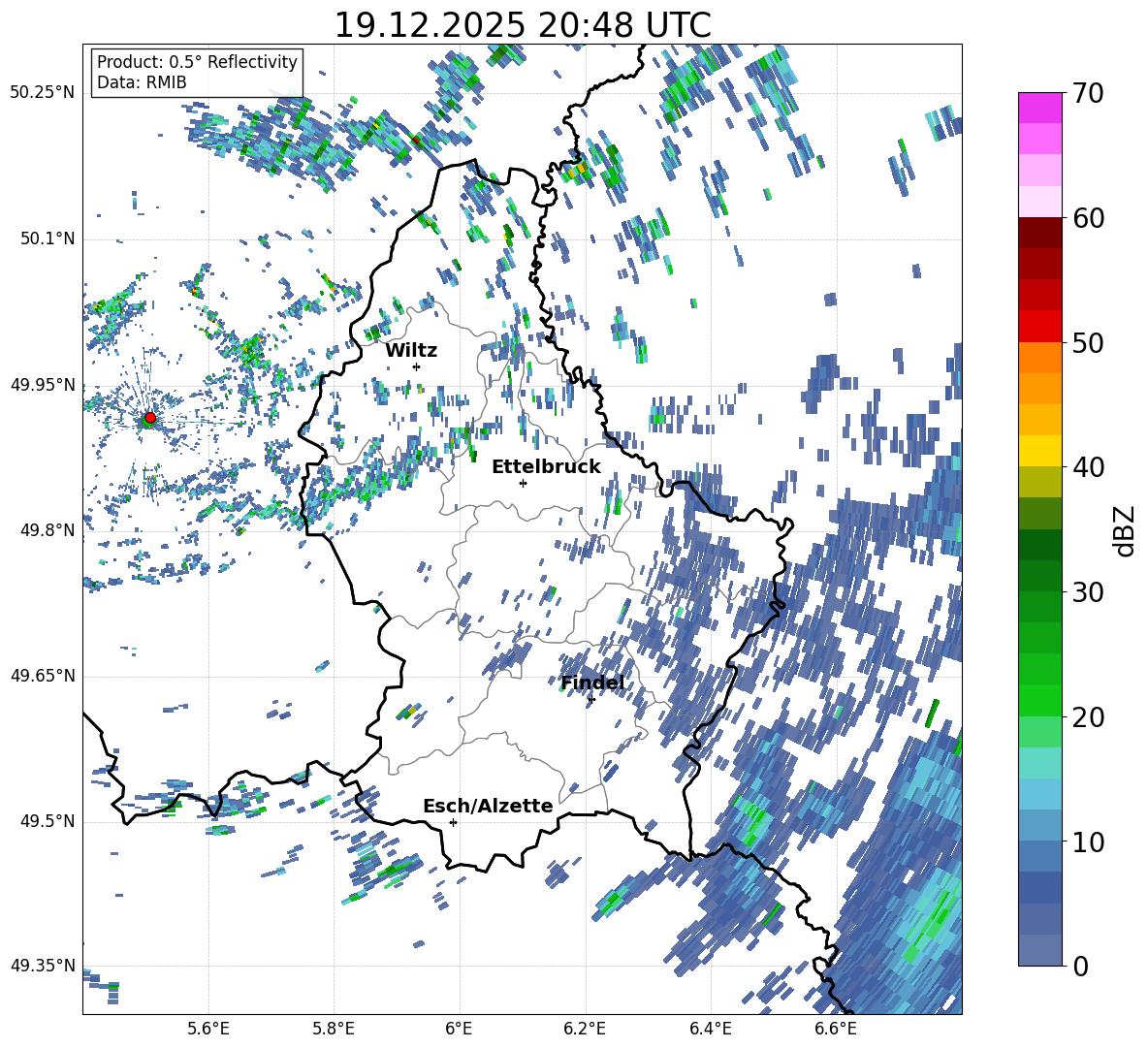Viewport: 1148px width, 1048px height.
Task: Click the 10 tick label on colorbar
Action: pos(1088,842)
